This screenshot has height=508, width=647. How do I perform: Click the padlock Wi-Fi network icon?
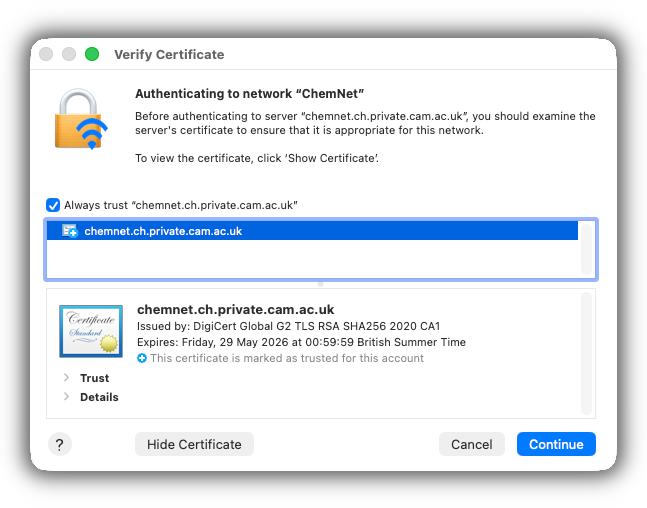pyautogui.click(x=82, y=119)
